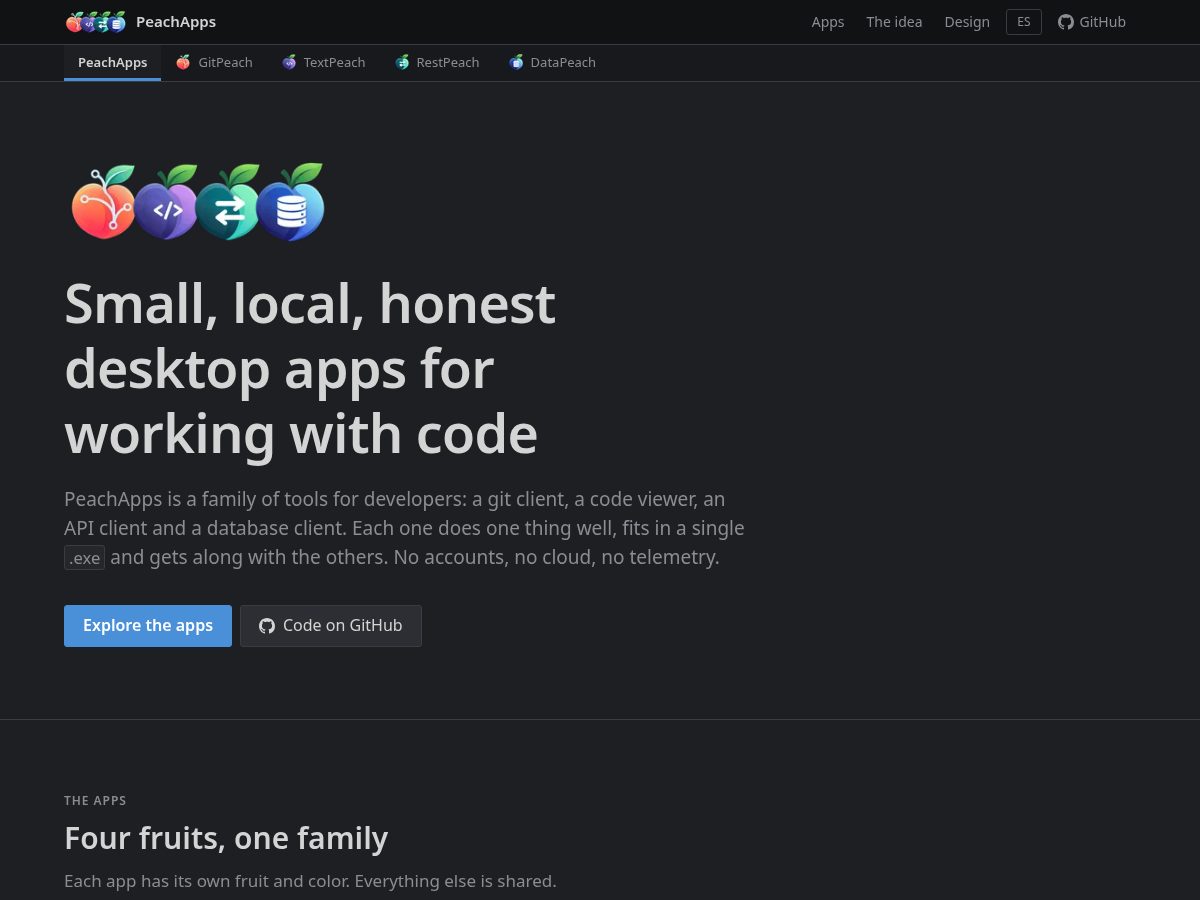Click the large orange git-branch peach icon
The height and width of the screenshot is (900, 1200).
104,203
